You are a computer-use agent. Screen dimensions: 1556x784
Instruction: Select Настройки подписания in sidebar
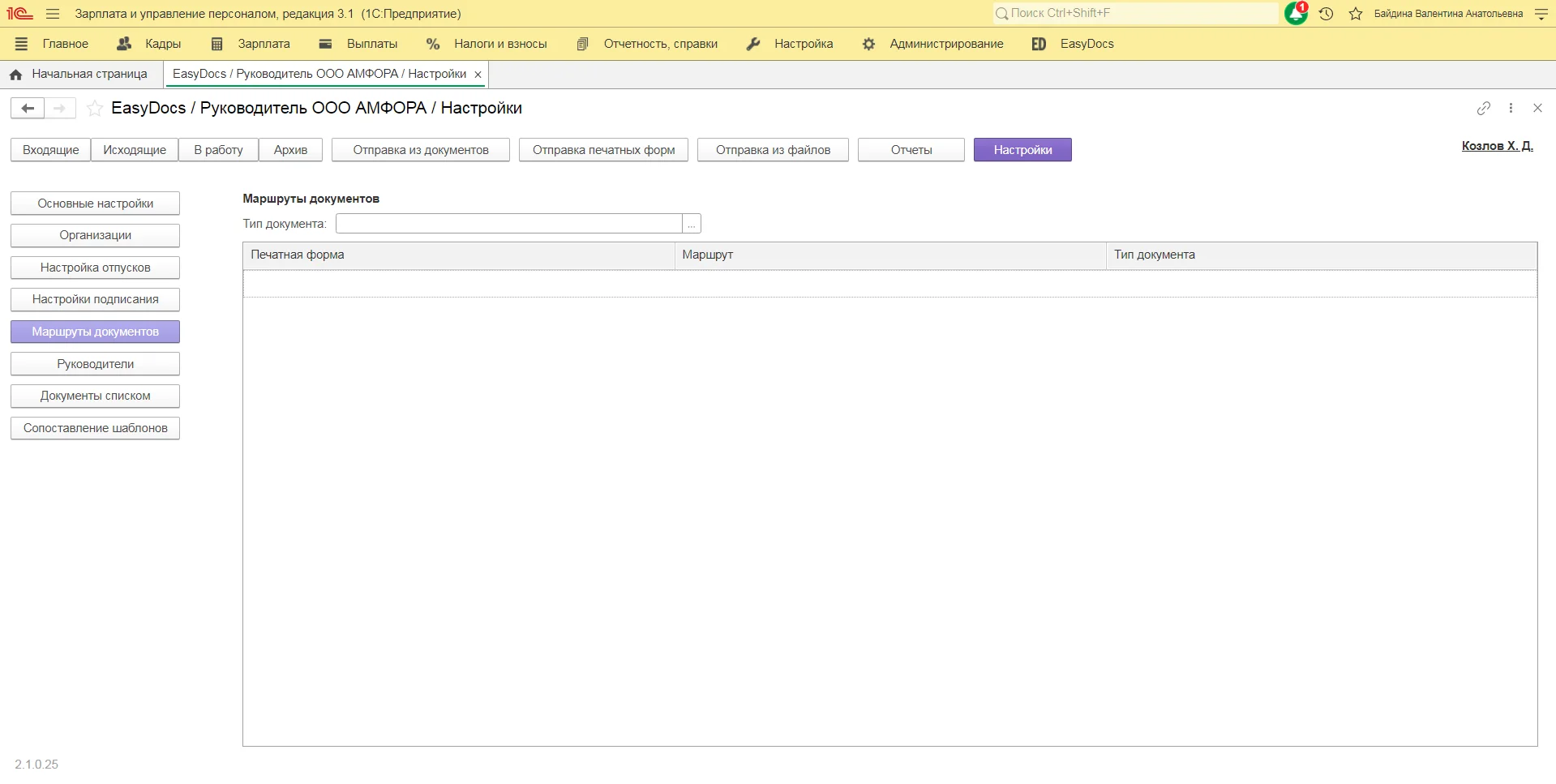(x=95, y=299)
